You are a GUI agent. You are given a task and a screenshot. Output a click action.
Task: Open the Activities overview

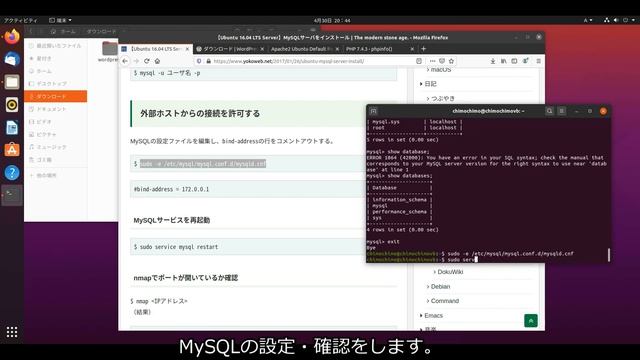coord(20,20)
